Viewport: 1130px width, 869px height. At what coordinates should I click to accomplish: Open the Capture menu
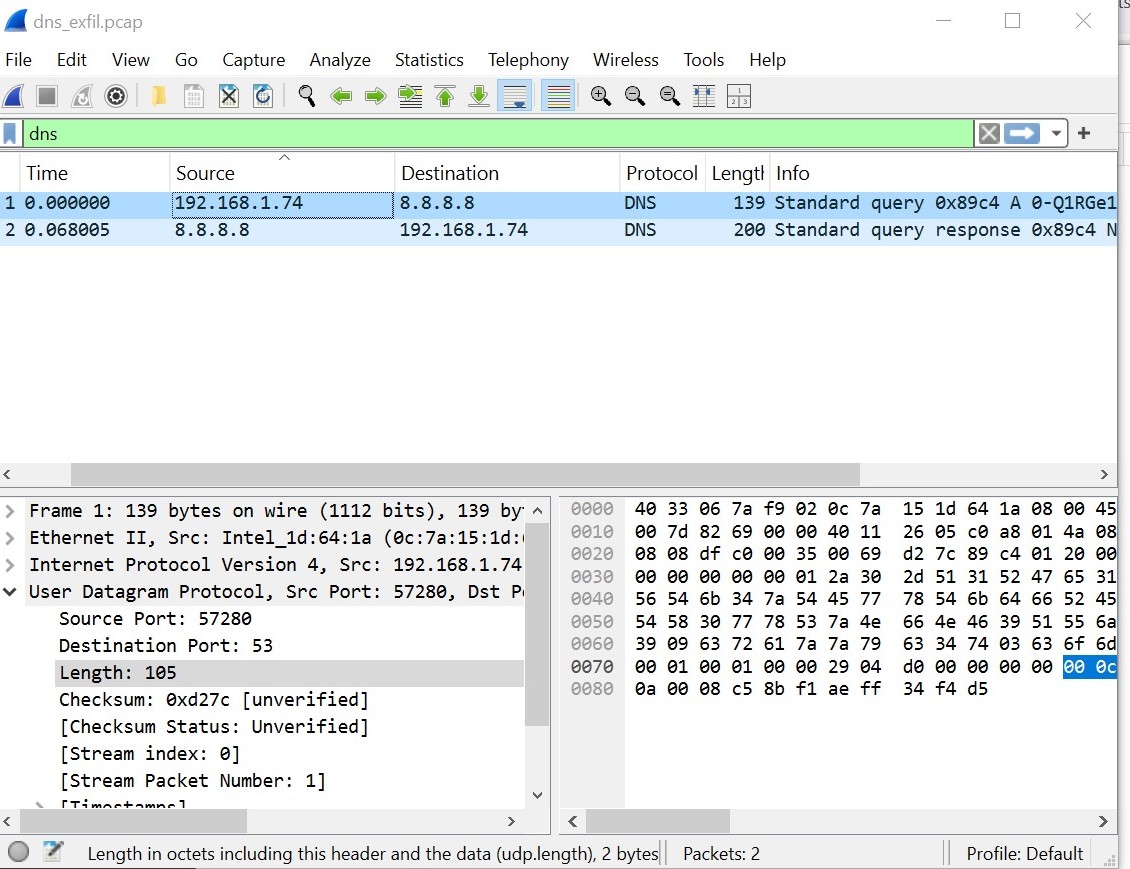point(254,60)
